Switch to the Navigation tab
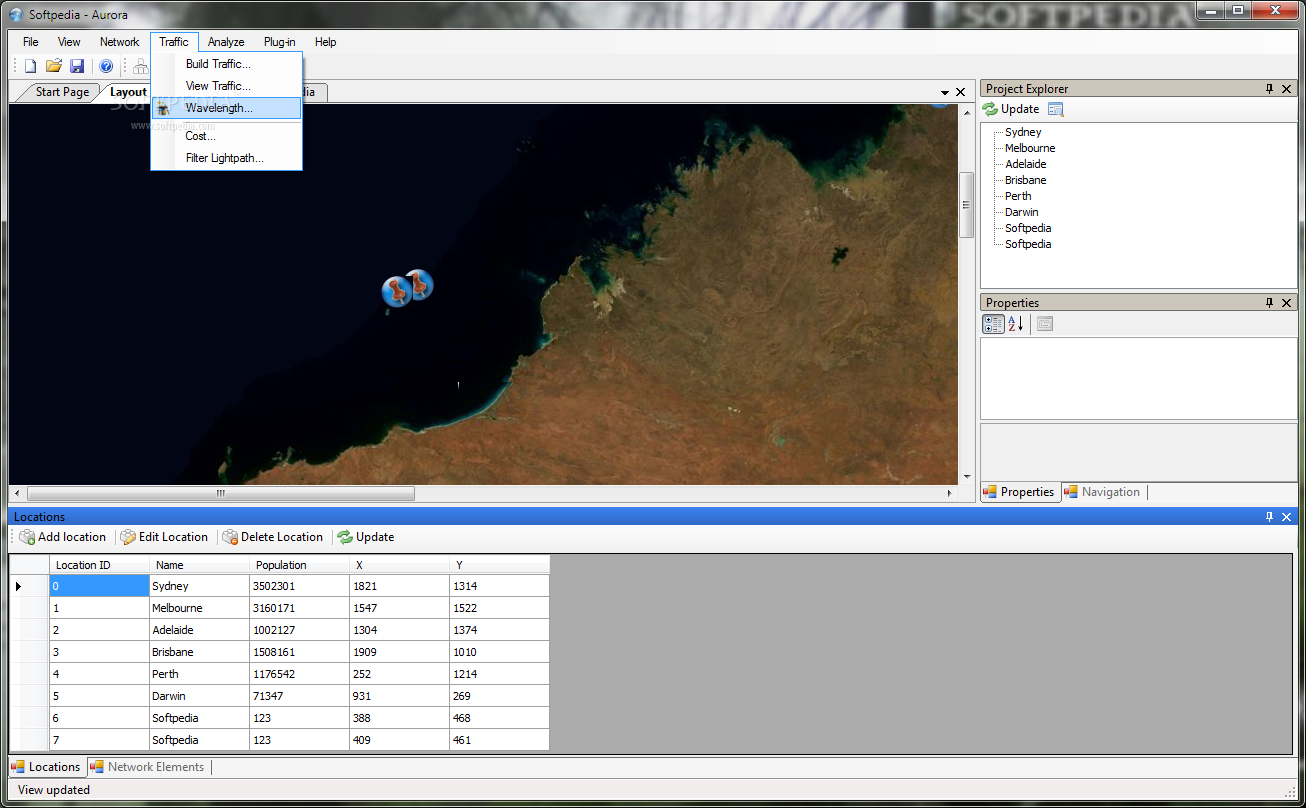 pyautogui.click(x=1102, y=492)
